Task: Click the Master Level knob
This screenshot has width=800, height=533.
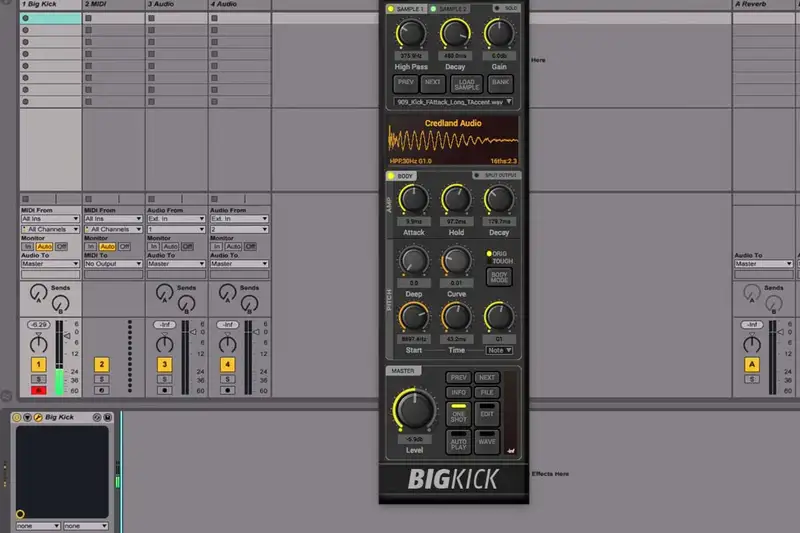Action: pyautogui.click(x=414, y=410)
